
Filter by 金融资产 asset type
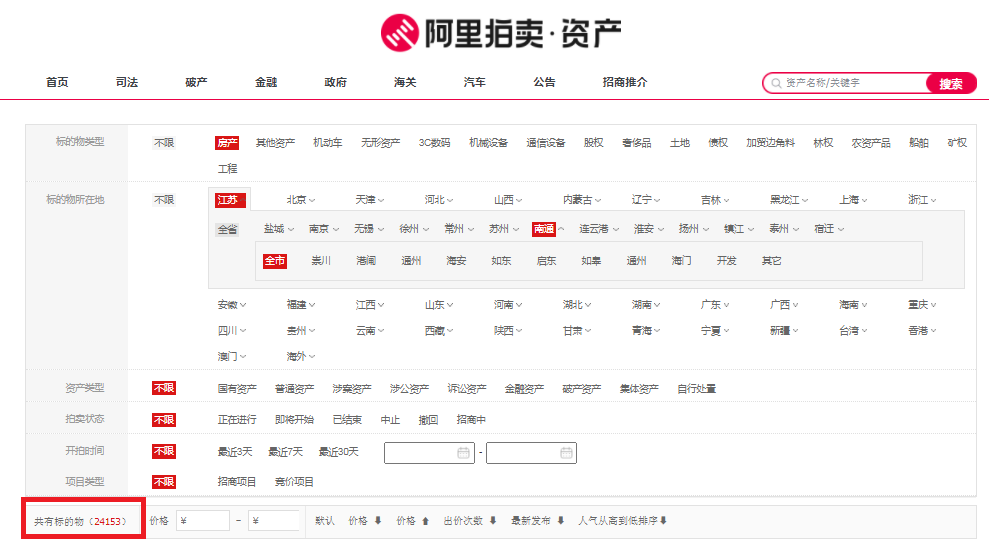524,389
